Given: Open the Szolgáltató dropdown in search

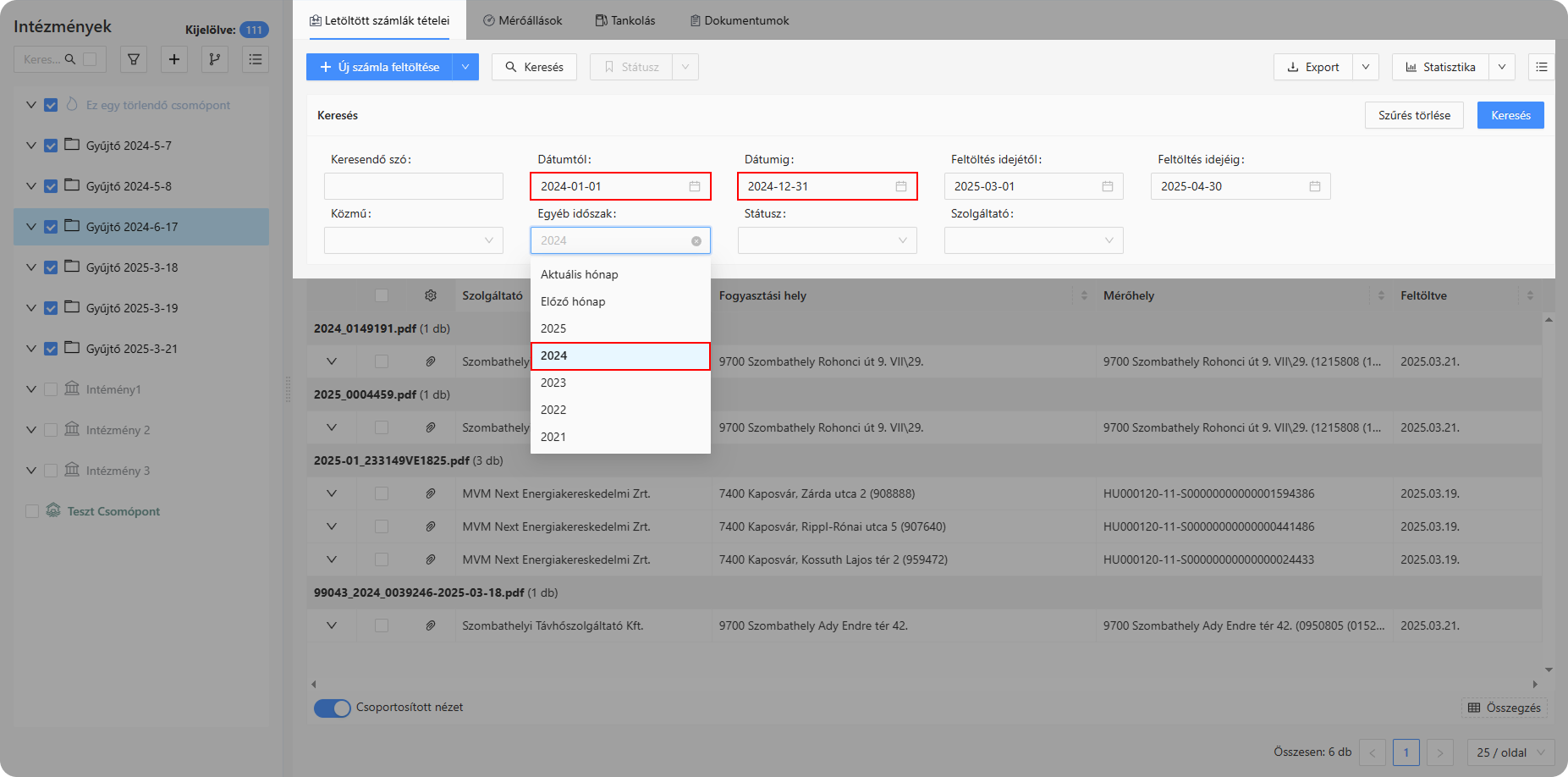Looking at the screenshot, I should [1033, 240].
